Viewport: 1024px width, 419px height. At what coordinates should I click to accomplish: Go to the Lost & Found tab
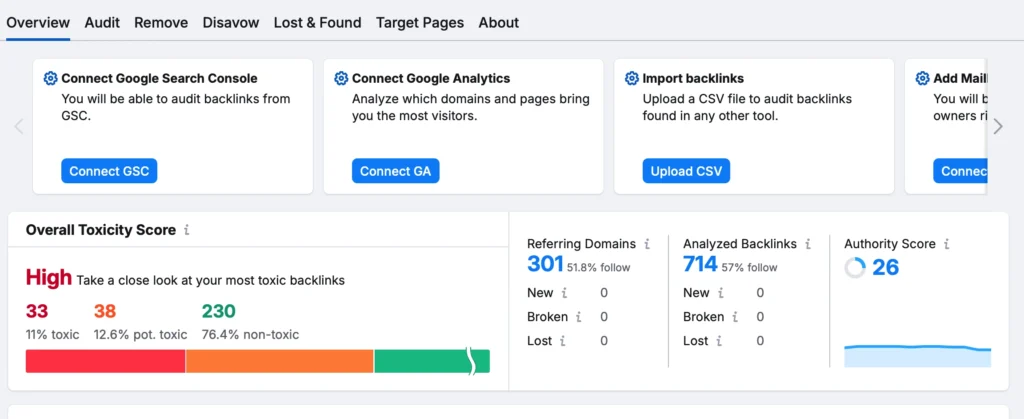[317, 22]
